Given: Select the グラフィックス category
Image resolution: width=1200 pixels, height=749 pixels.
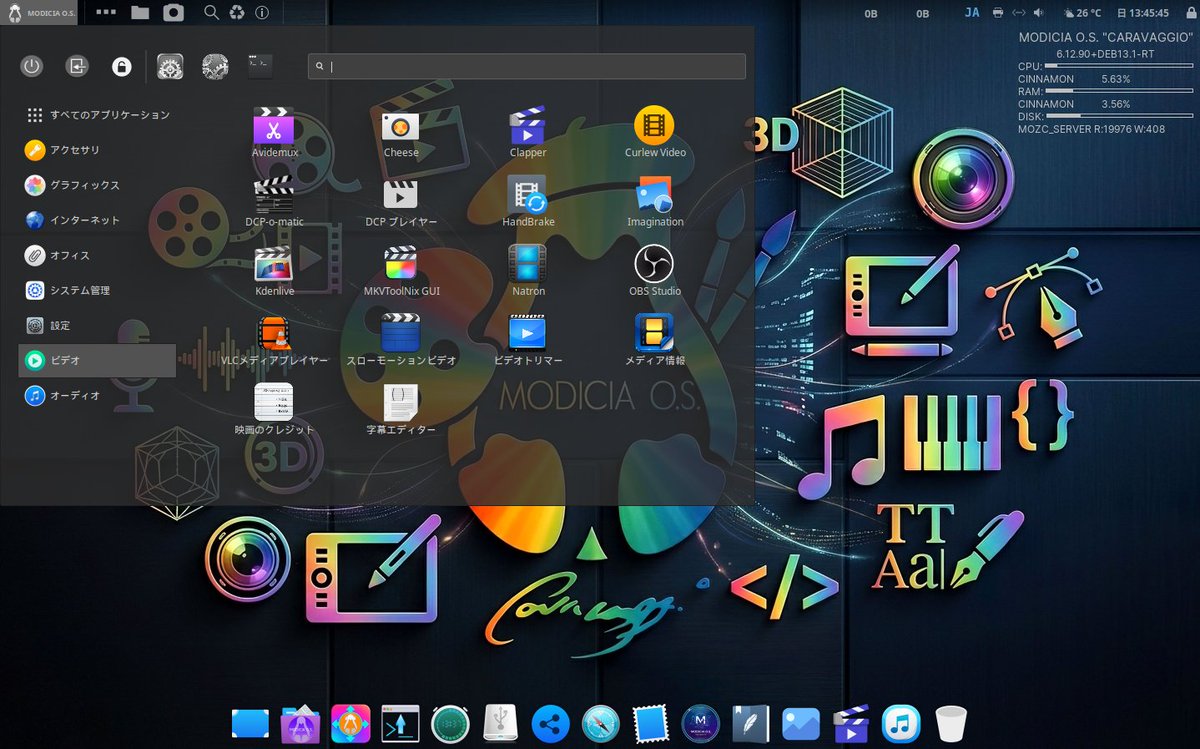Looking at the screenshot, I should [98, 185].
